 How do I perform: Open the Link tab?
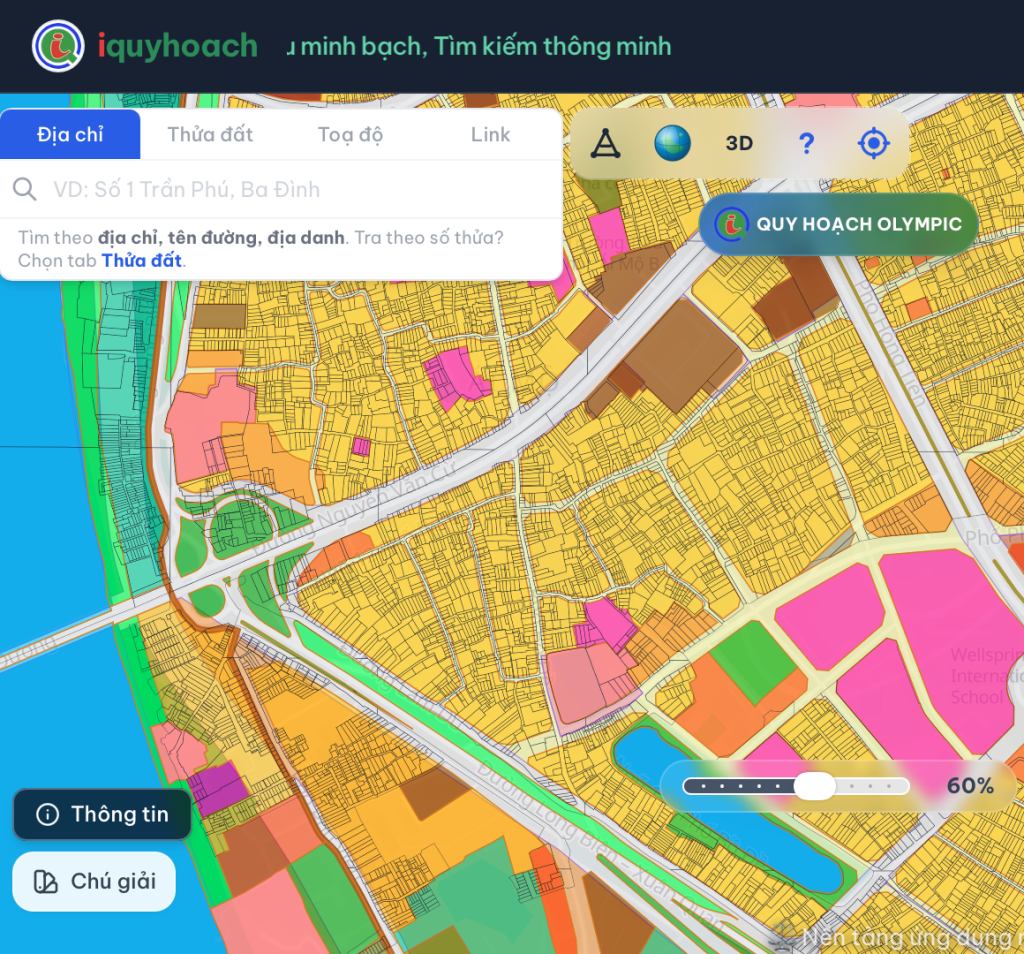click(490, 134)
